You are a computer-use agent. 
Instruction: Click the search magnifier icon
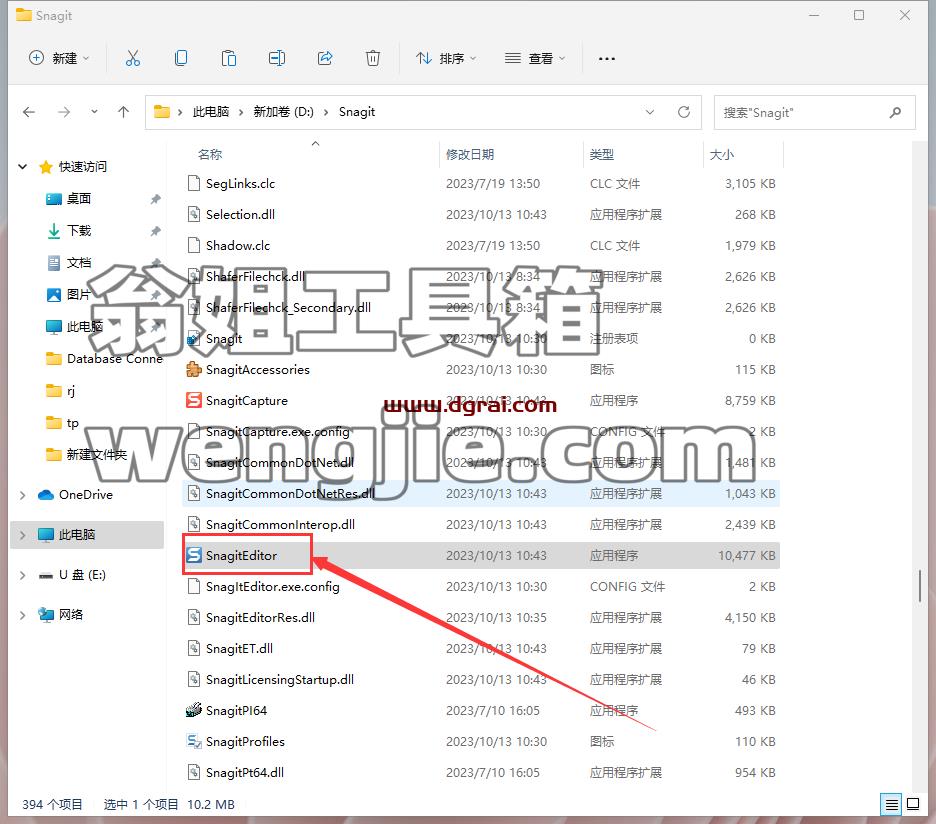point(895,112)
